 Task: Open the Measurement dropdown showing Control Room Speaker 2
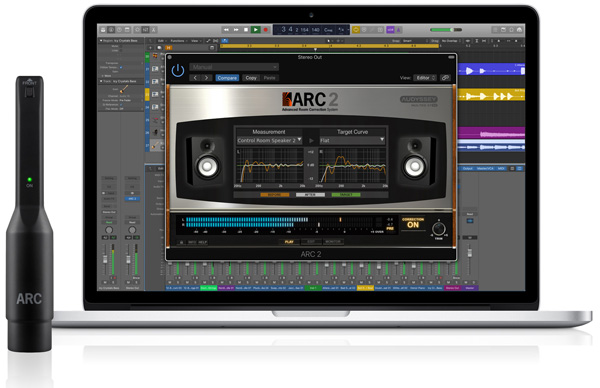tap(269, 140)
